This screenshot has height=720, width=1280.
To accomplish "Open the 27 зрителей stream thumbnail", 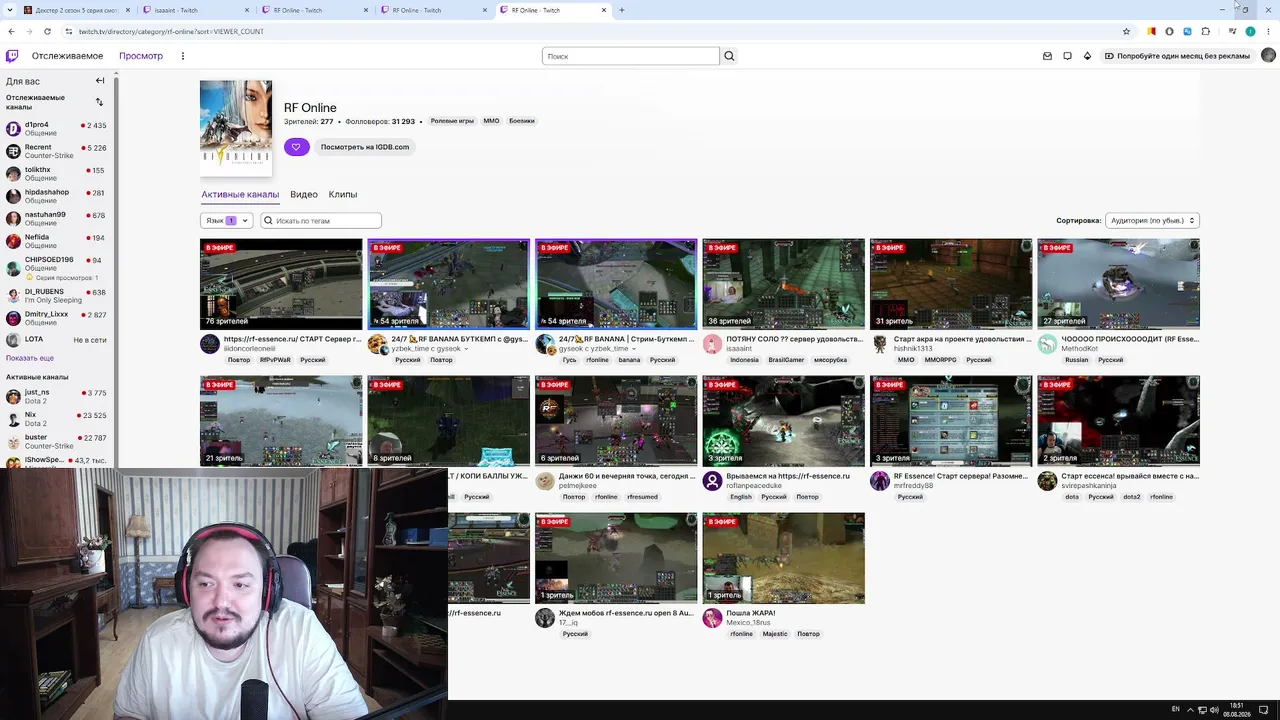I will pos(1119,284).
